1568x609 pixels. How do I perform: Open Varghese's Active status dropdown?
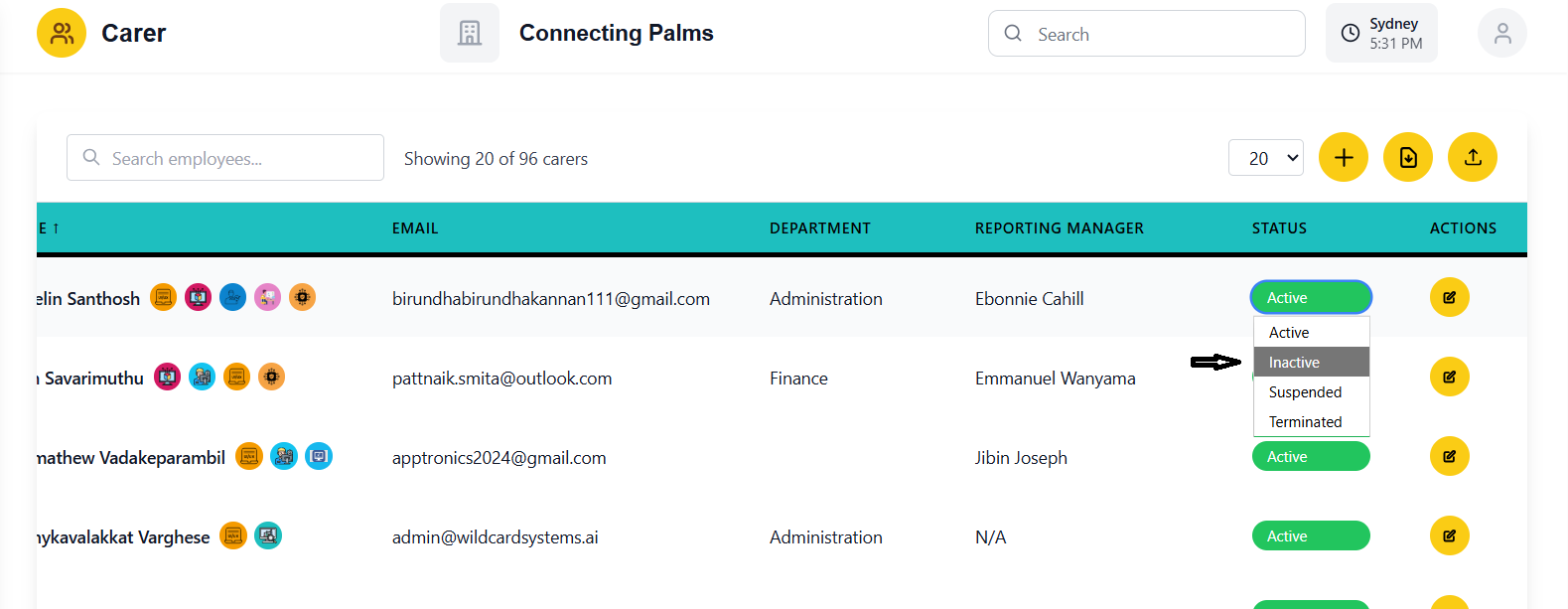(x=1311, y=535)
